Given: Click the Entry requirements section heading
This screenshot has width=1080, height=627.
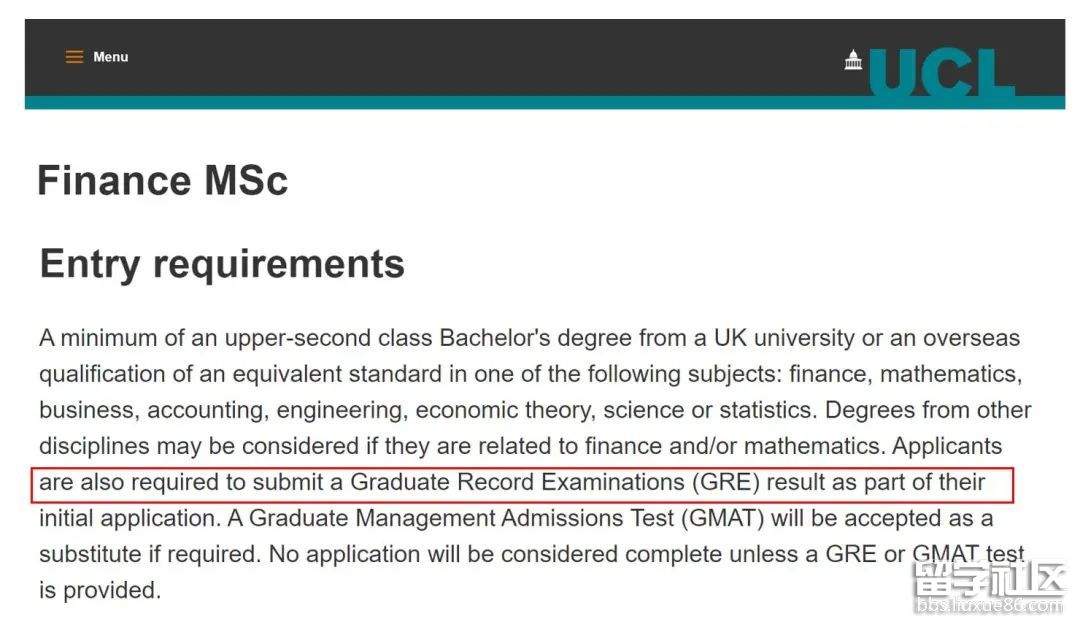Looking at the screenshot, I should coord(222,264).
